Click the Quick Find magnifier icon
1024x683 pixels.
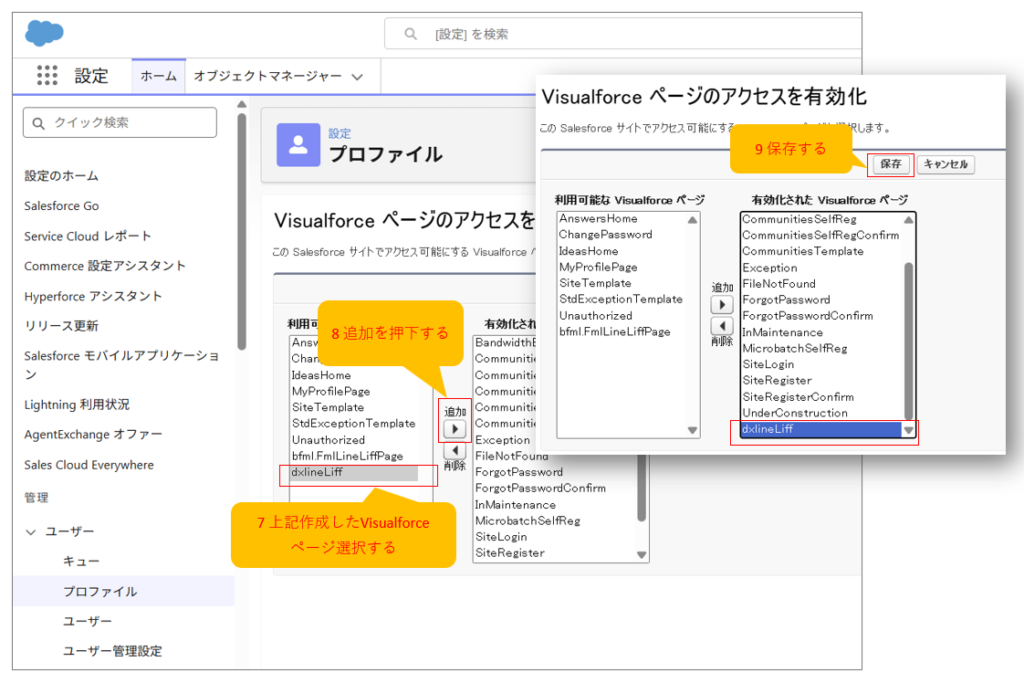coord(39,123)
